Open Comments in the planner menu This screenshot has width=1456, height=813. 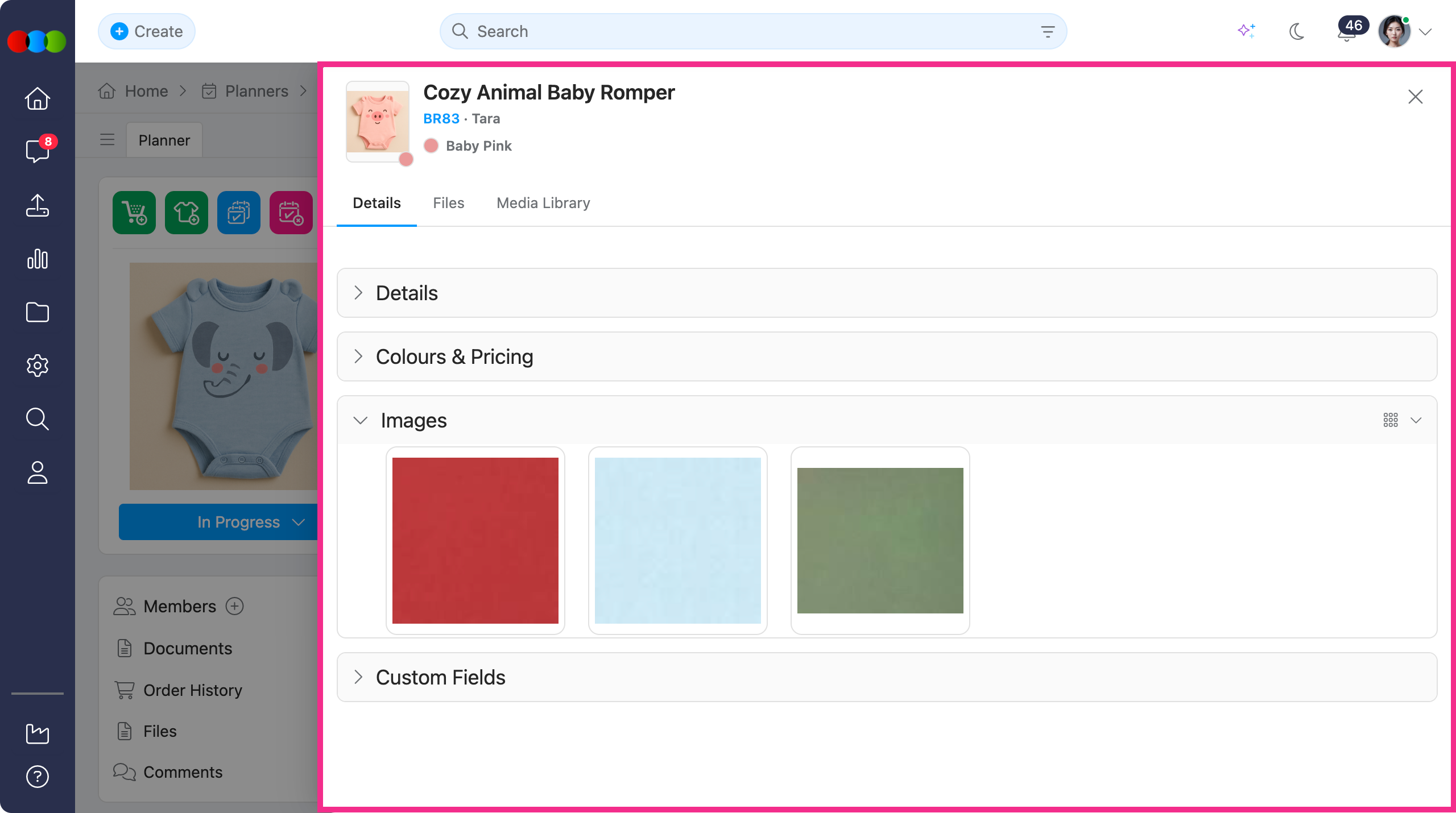183,772
